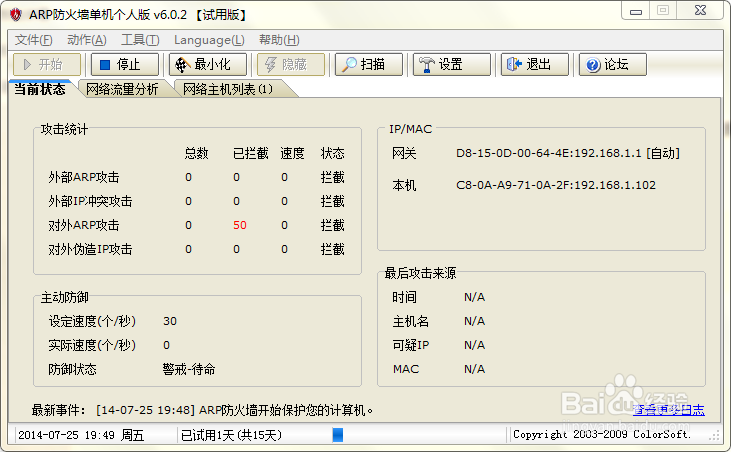Click the 警戒-待命 defense status
This screenshot has width=731, height=452.
(x=189, y=370)
